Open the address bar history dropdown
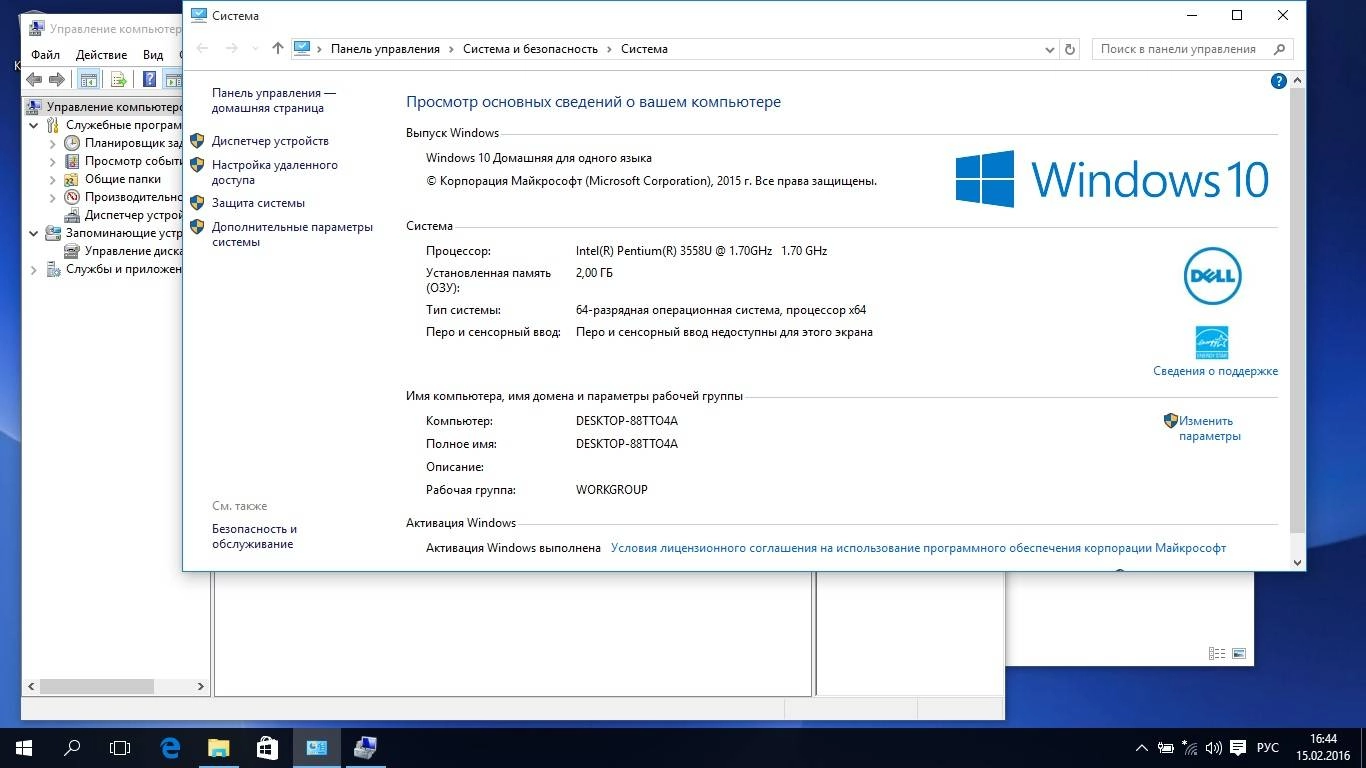 pos(1050,49)
